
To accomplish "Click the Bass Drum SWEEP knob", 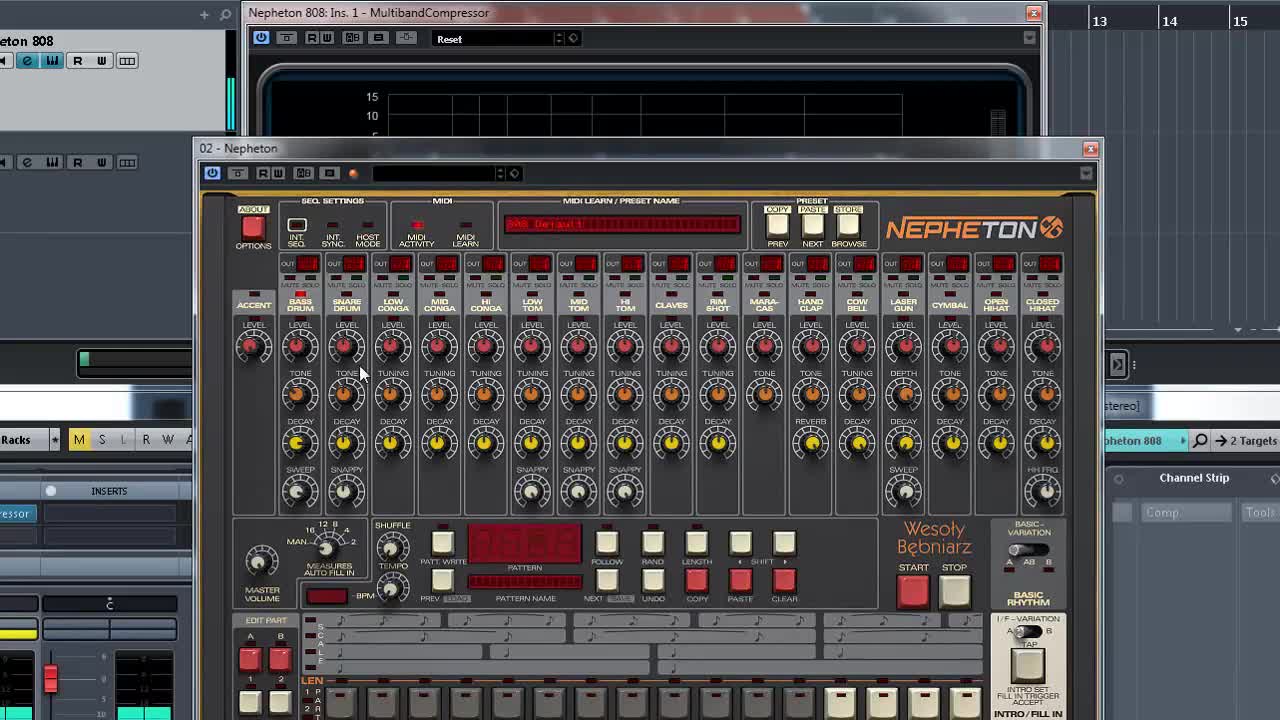I will tap(299, 491).
